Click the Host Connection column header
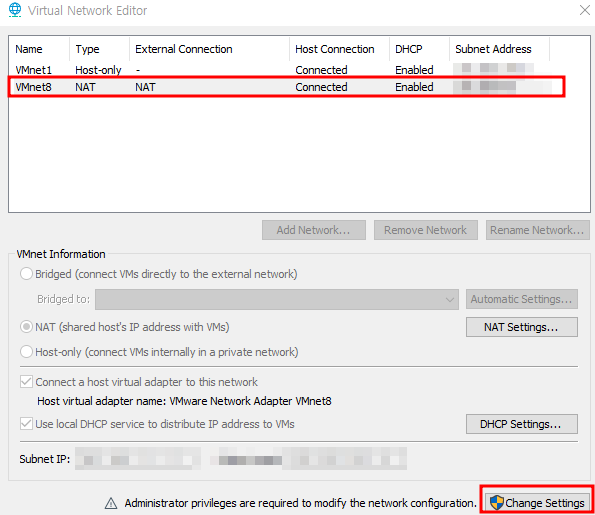The width and height of the screenshot is (595, 515). (340, 49)
